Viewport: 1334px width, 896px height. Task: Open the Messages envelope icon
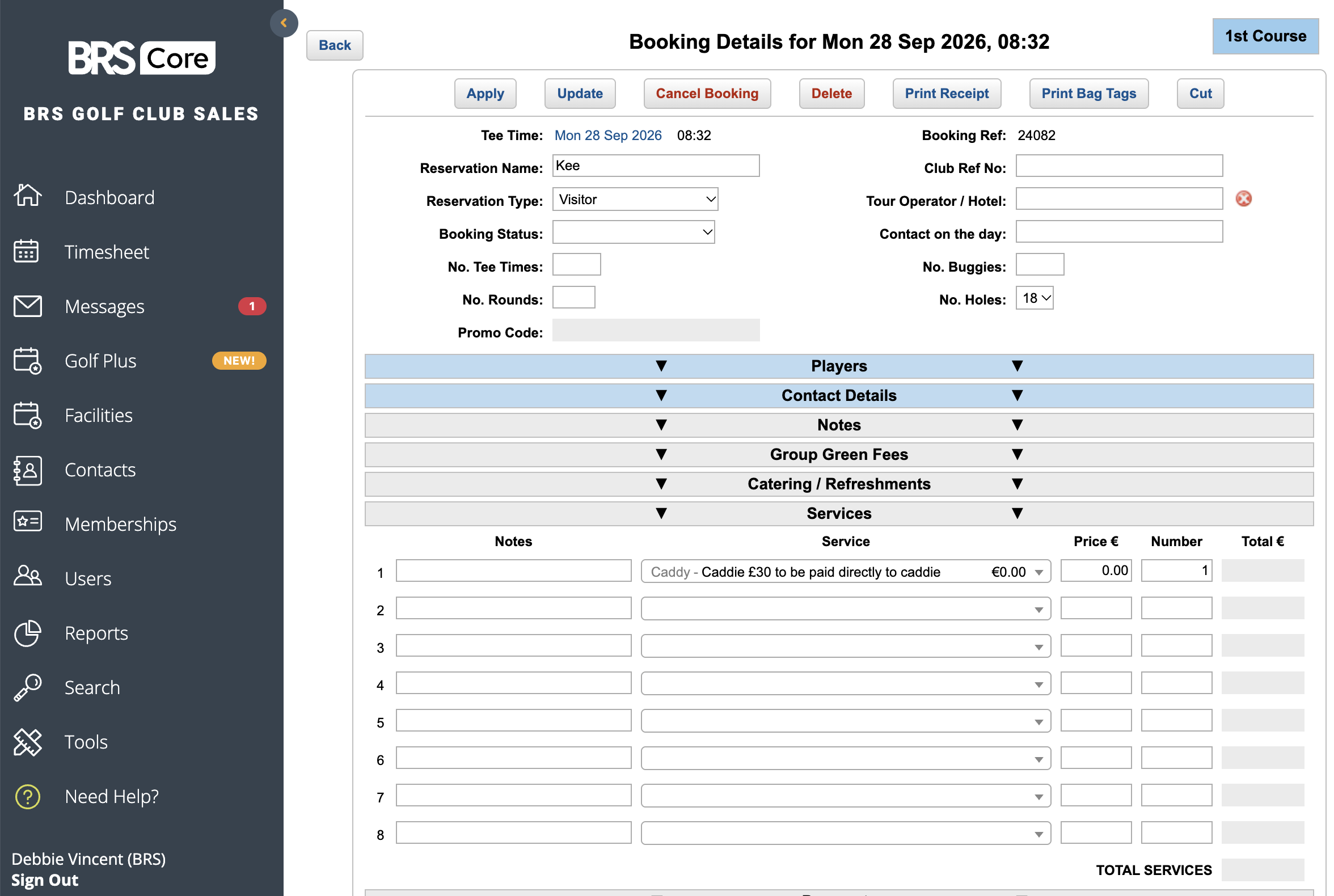(x=27, y=306)
